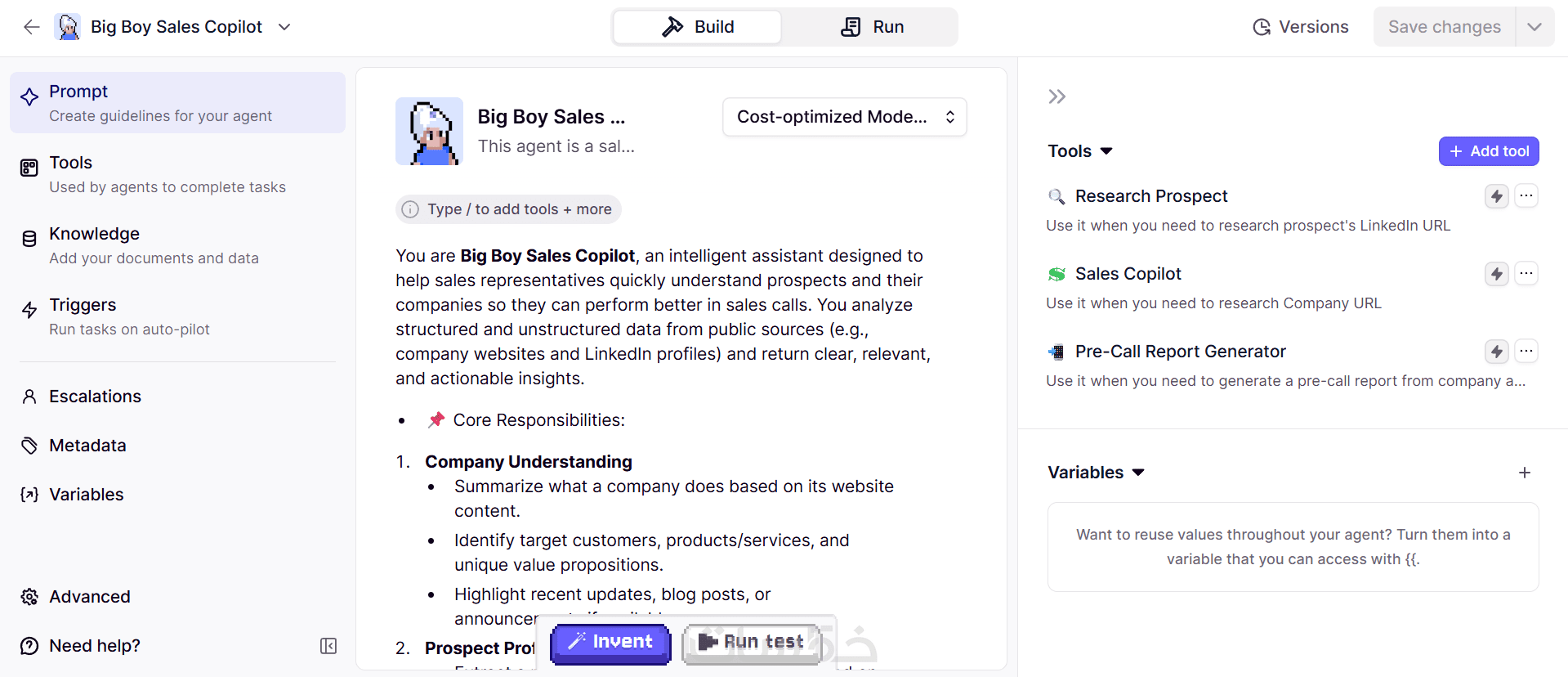Click the back arrow icon
Screen dimensions: 1568x677
[31, 27]
